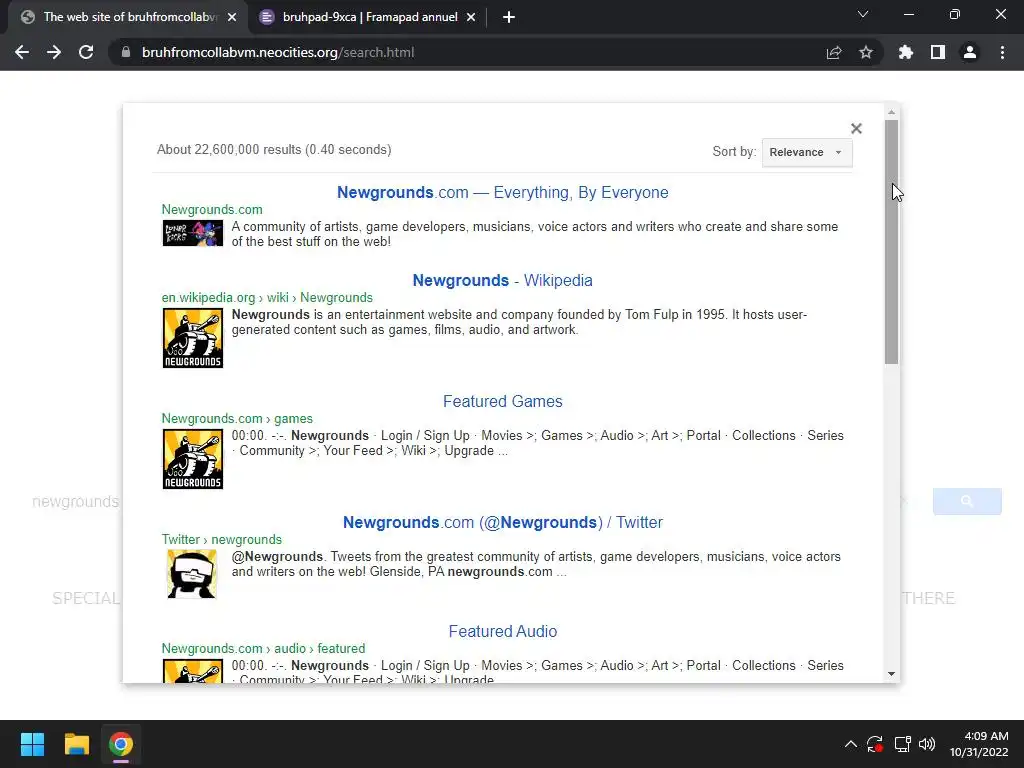Viewport: 1024px width, 768px height.
Task: Click the en.wikipedia.org › wiki › Newgrounds URL
Action: pyautogui.click(x=267, y=298)
